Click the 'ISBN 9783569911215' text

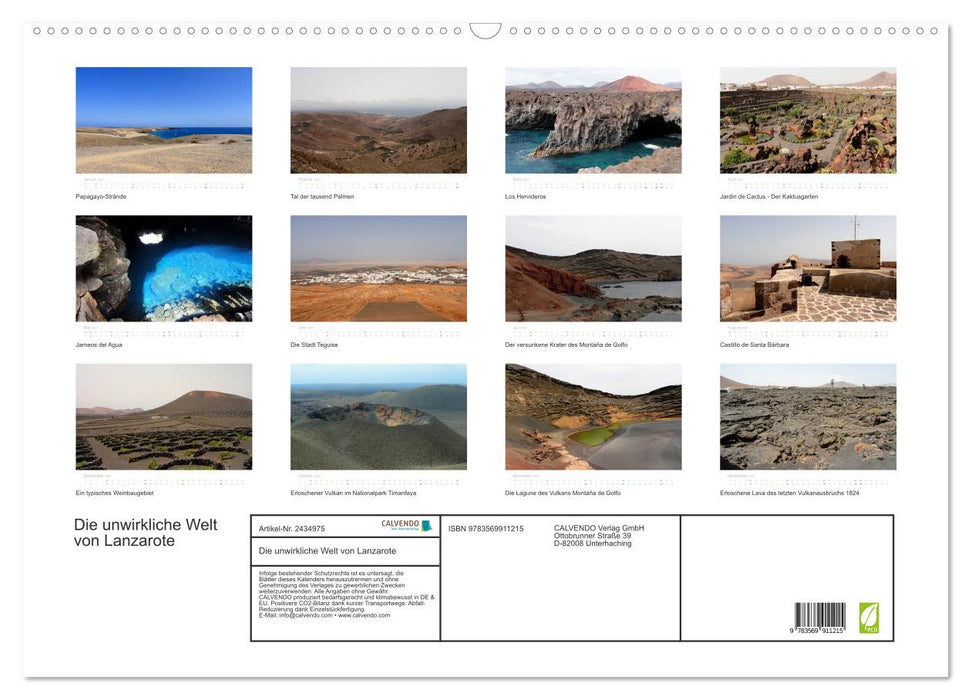[486, 529]
